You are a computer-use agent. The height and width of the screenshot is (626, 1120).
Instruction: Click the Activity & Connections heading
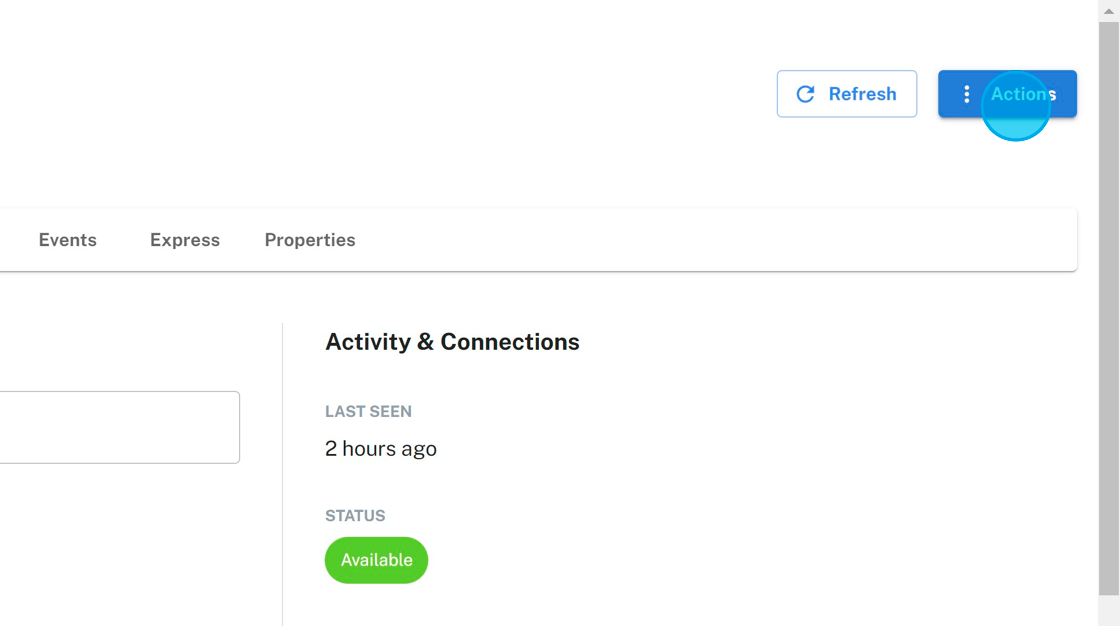pyautogui.click(x=452, y=342)
